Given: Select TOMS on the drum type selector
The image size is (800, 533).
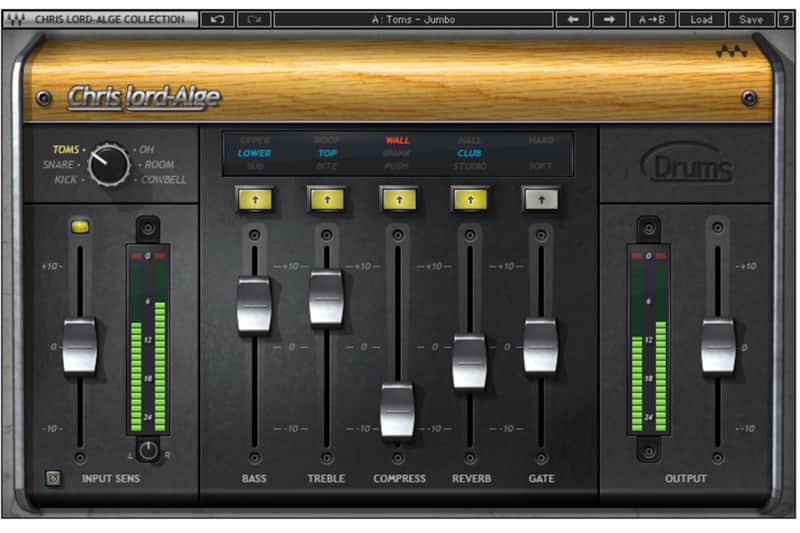Looking at the screenshot, I should point(66,149).
